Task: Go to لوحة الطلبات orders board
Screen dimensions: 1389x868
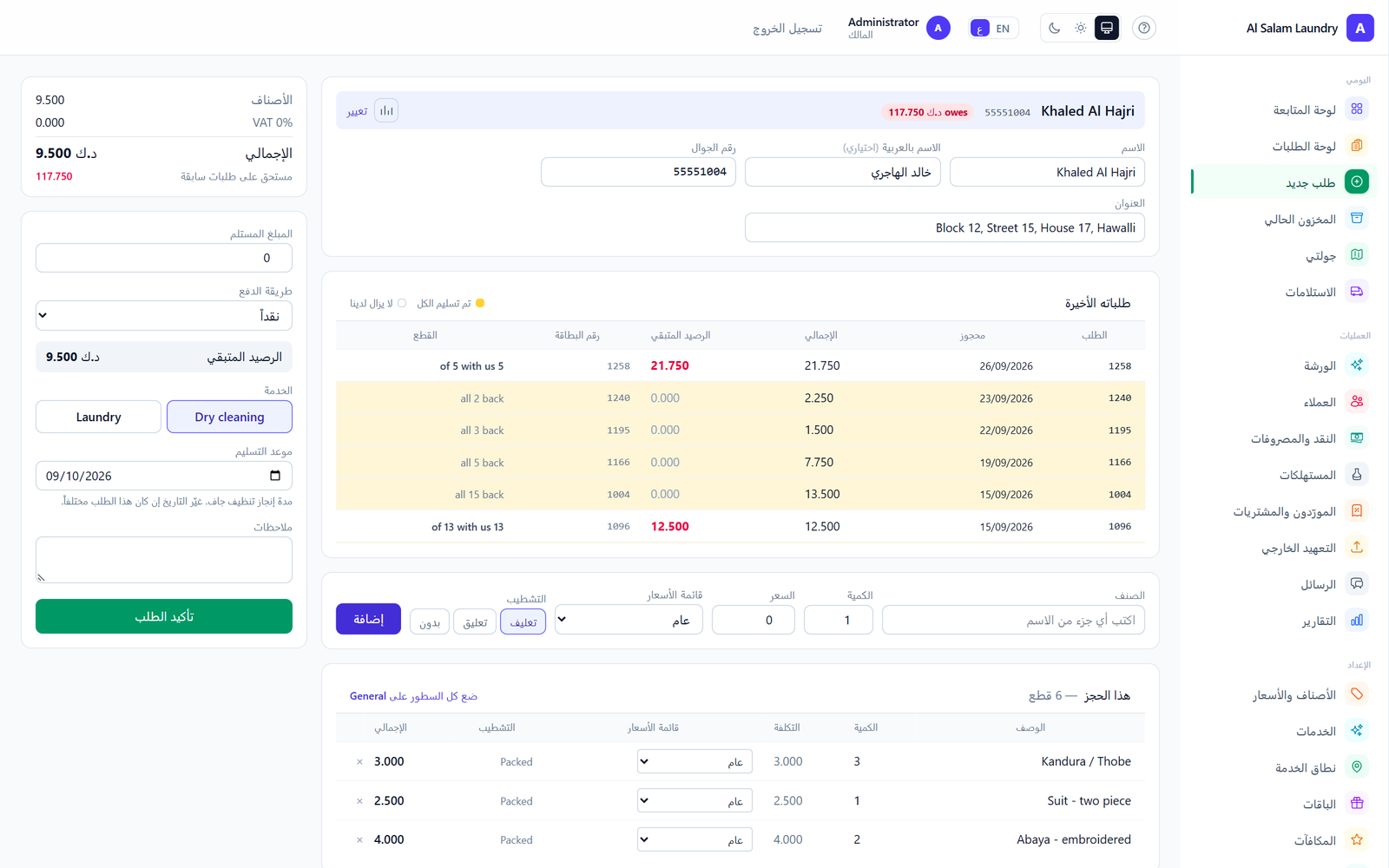Action: coord(1284,146)
